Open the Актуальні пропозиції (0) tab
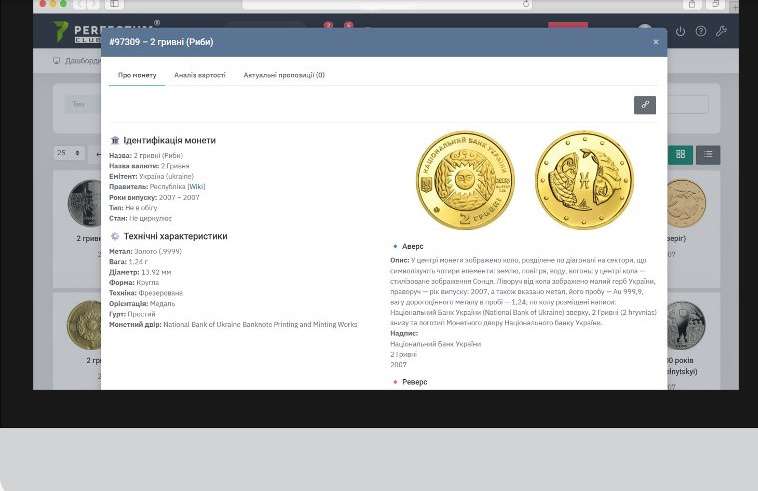This screenshot has height=491, width=758. click(284, 75)
